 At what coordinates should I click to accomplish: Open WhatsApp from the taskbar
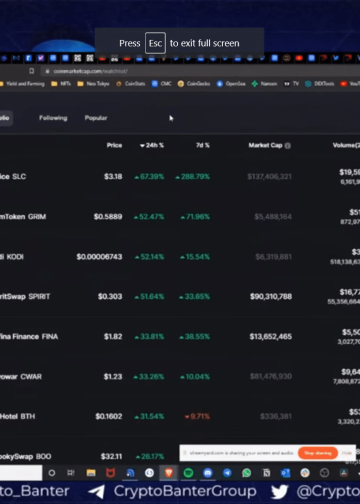pyautogui.click(x=247, y=473)
